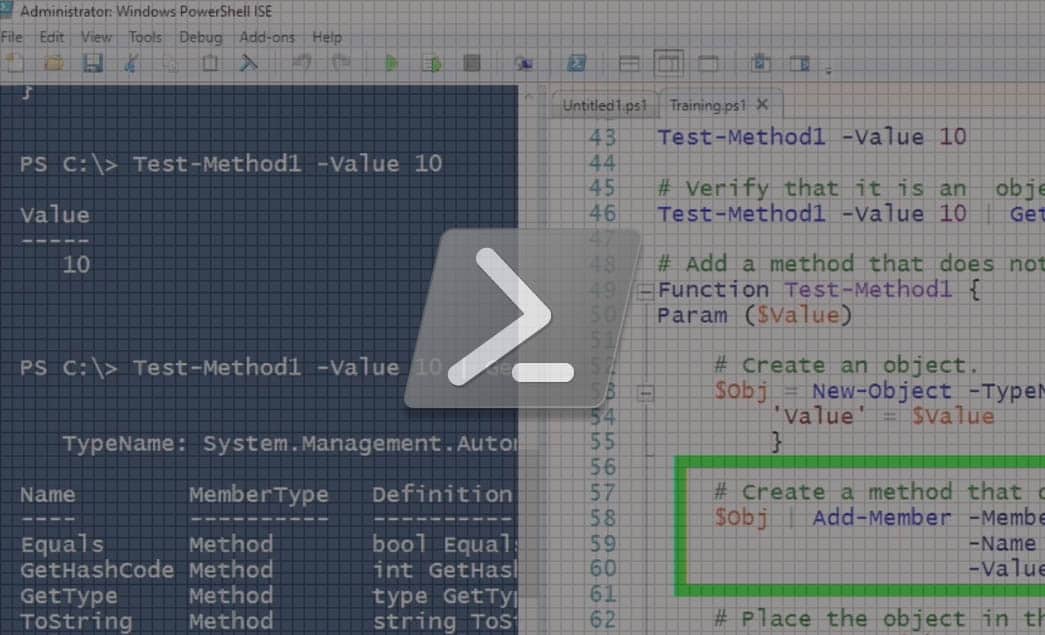Run the script with the green play icon
Screen dimensions: 1045x635
point(392,64)
